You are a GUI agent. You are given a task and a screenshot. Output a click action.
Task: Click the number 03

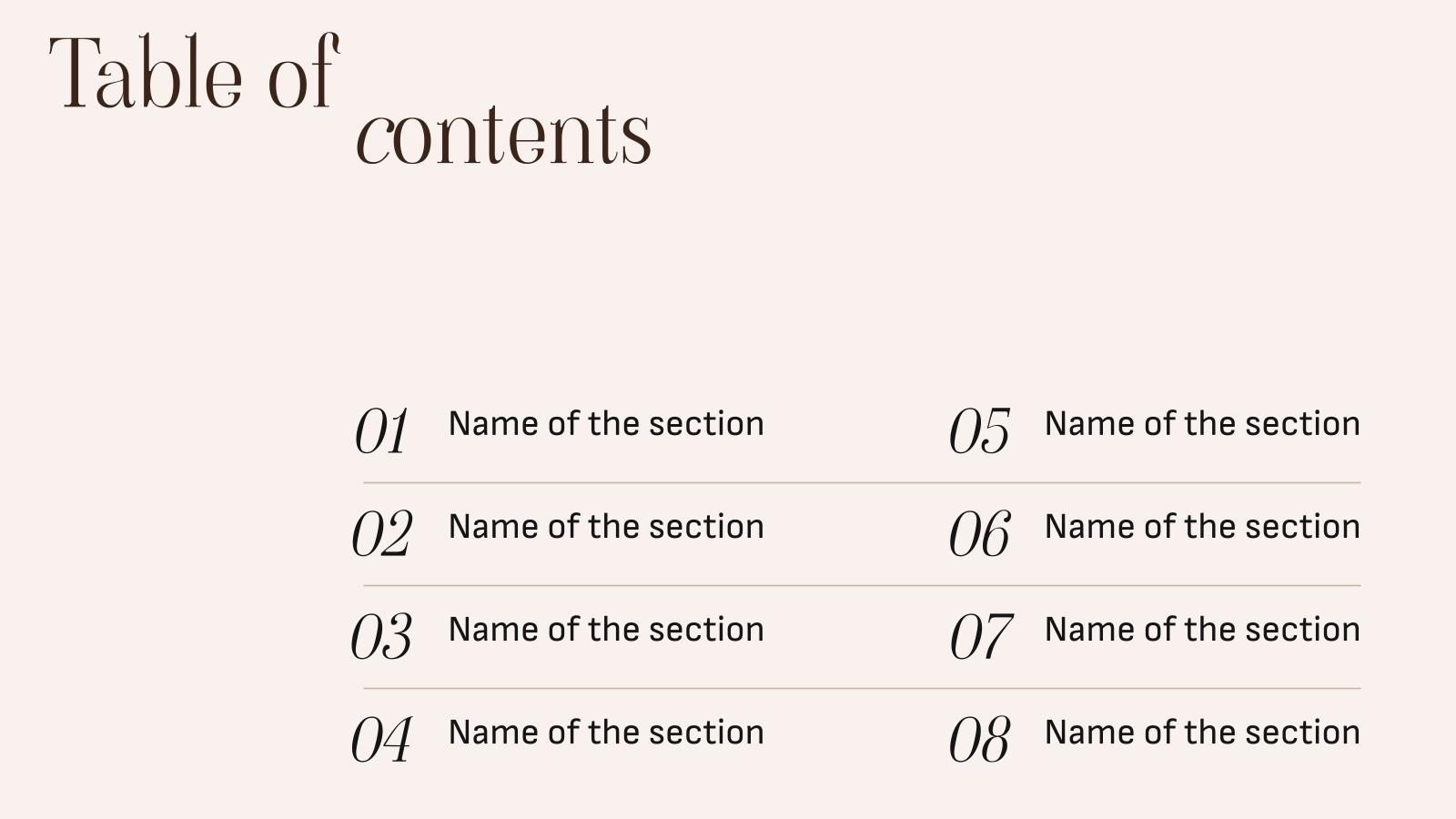pyautogui.click(x=381, y=636)
